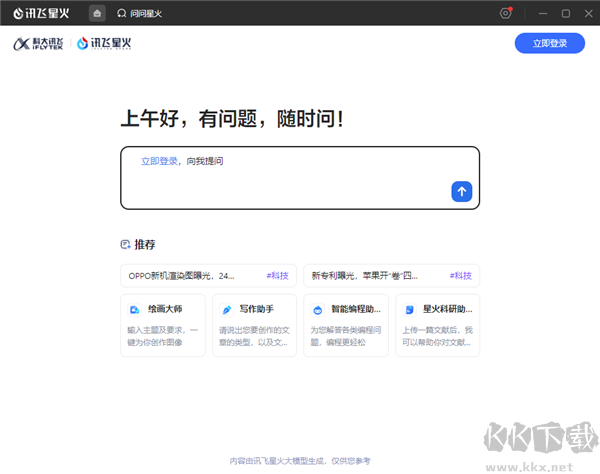This screenshot has width=600, height=474.
Task: Open the 星火科研助手 card
Action: point(437,325)
